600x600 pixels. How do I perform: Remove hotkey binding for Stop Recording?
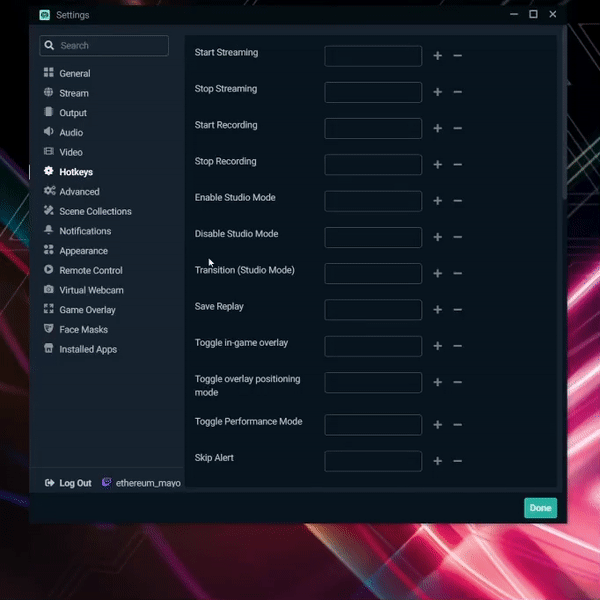coord(458,165)
